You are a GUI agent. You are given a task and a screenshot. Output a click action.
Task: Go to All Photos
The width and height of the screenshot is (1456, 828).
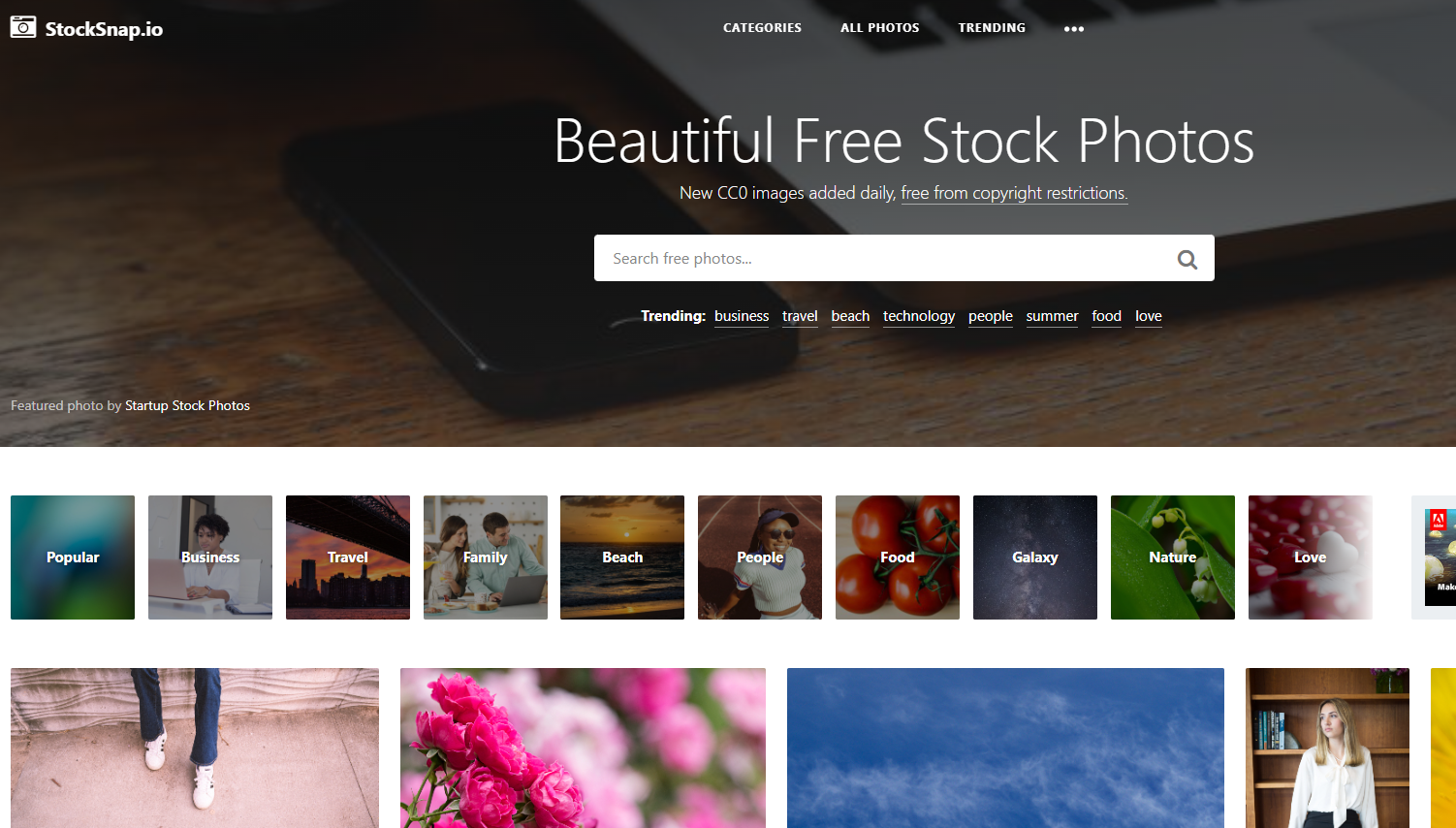click(879, 28)
